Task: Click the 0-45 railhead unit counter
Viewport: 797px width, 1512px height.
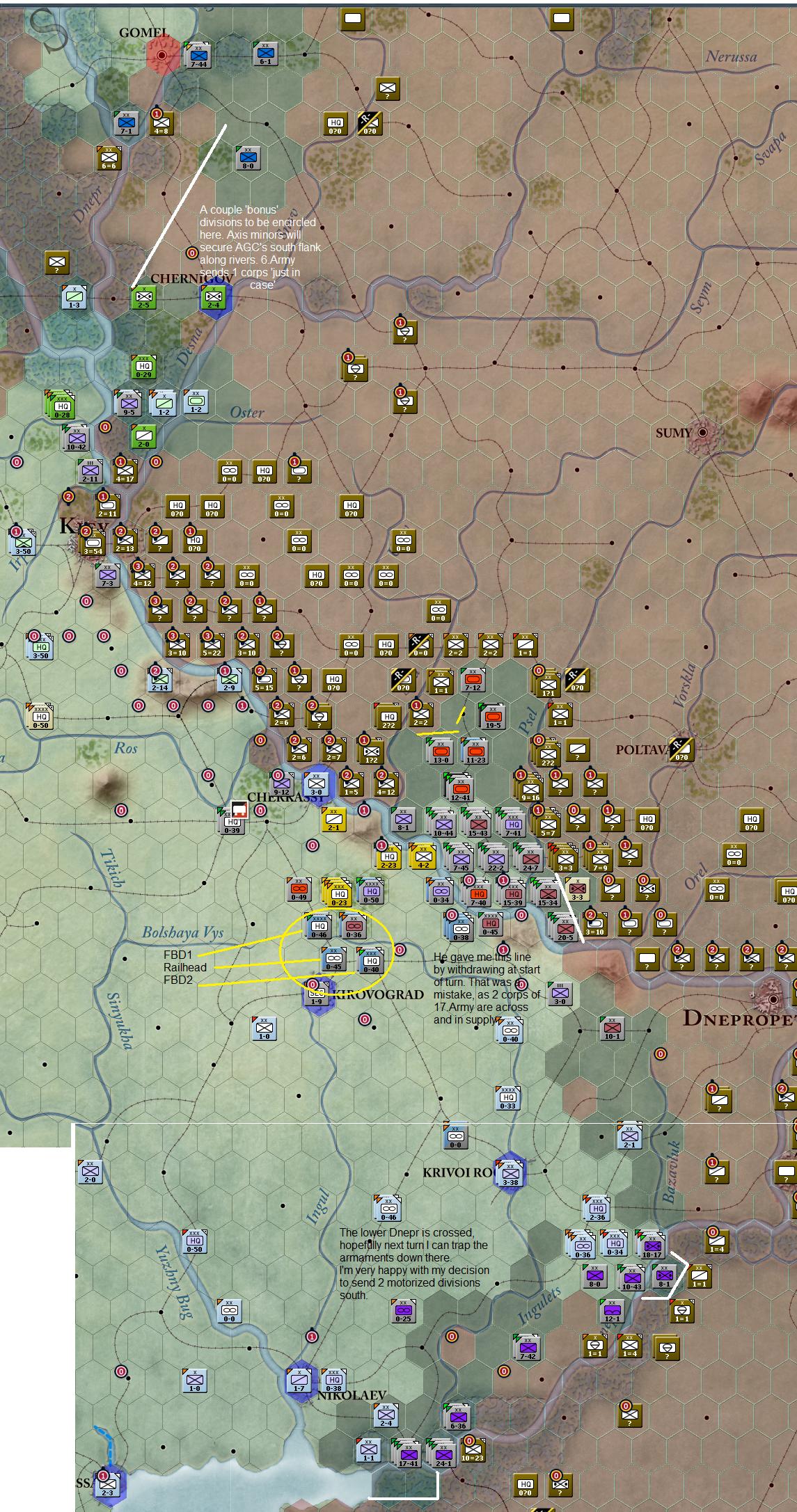Action: point(334,958)
